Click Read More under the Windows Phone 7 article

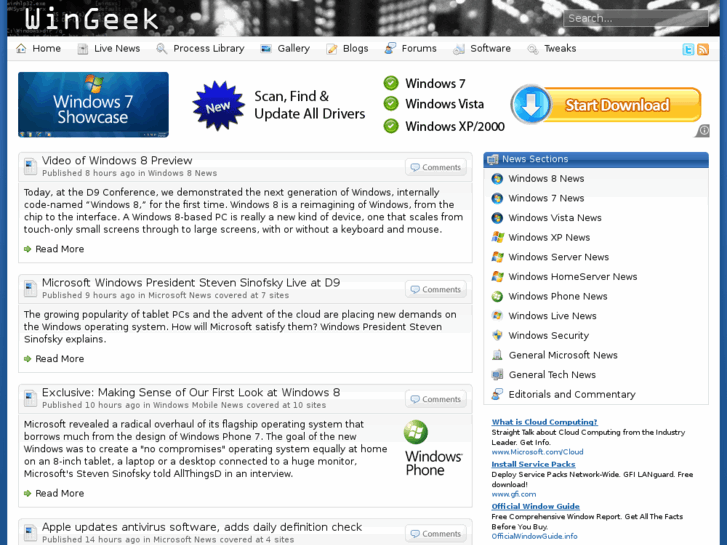point(59,493)
